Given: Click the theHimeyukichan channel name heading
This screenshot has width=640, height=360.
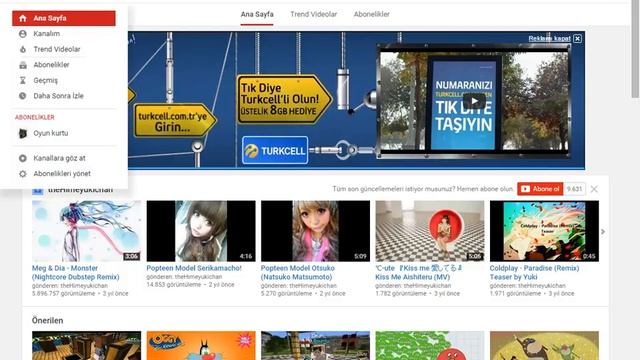Looking at the screenshot, I should pos(80,190).
